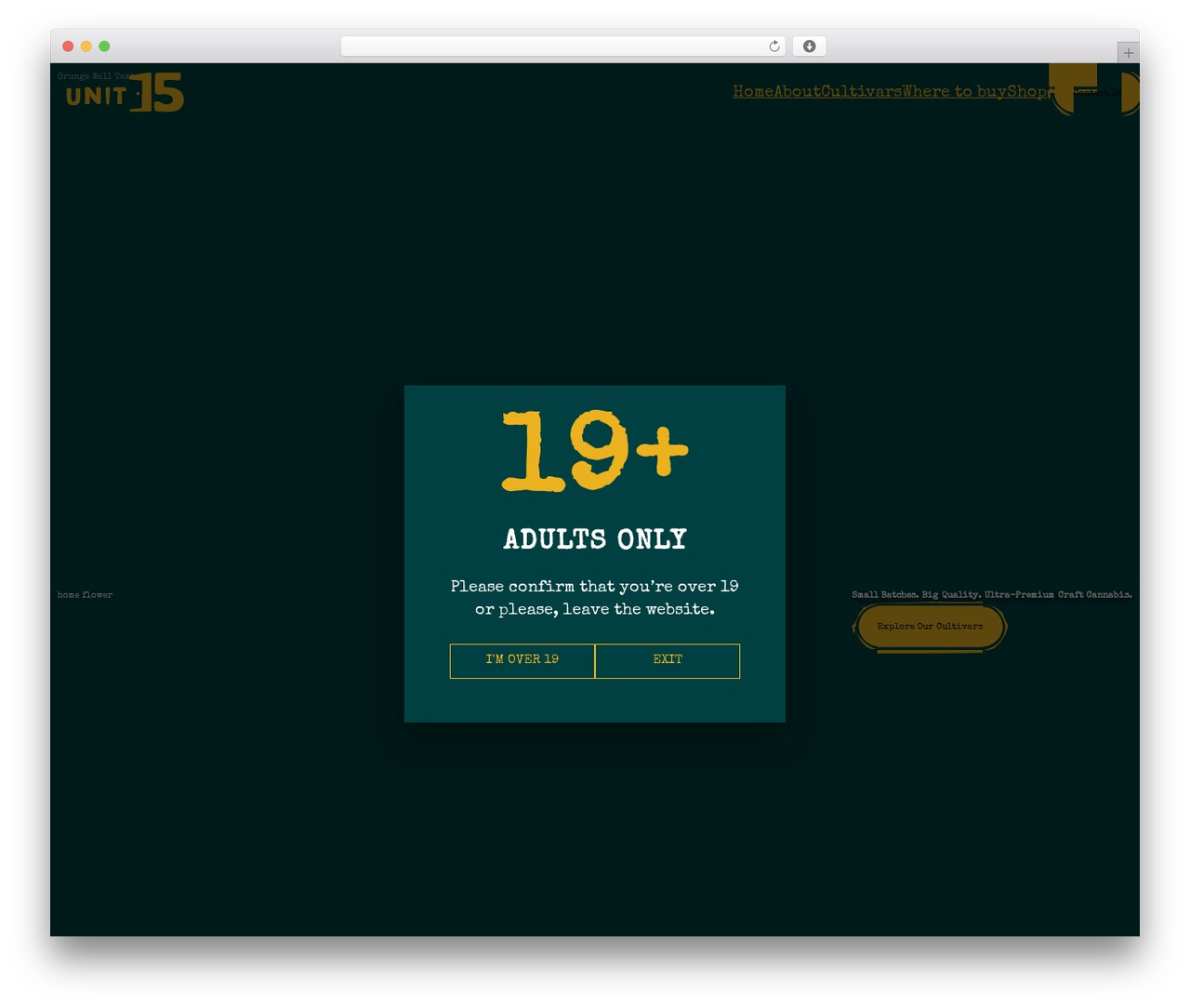Viewport: 1190px width, 1008px height.
Task: Click the Unit 15 logo
Action: [125, 93]
